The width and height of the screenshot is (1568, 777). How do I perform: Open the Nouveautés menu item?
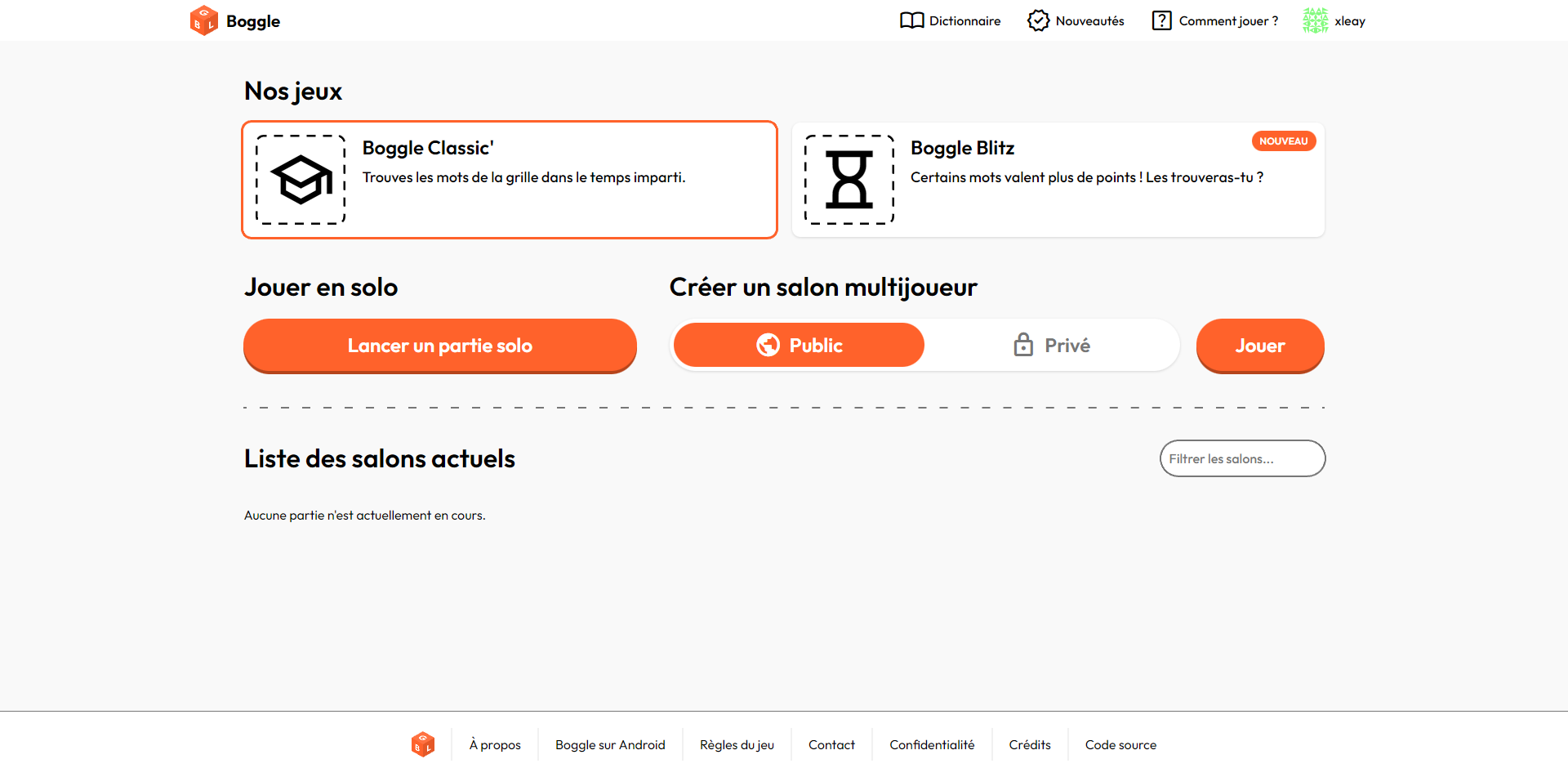click(x=1076, y=20)
